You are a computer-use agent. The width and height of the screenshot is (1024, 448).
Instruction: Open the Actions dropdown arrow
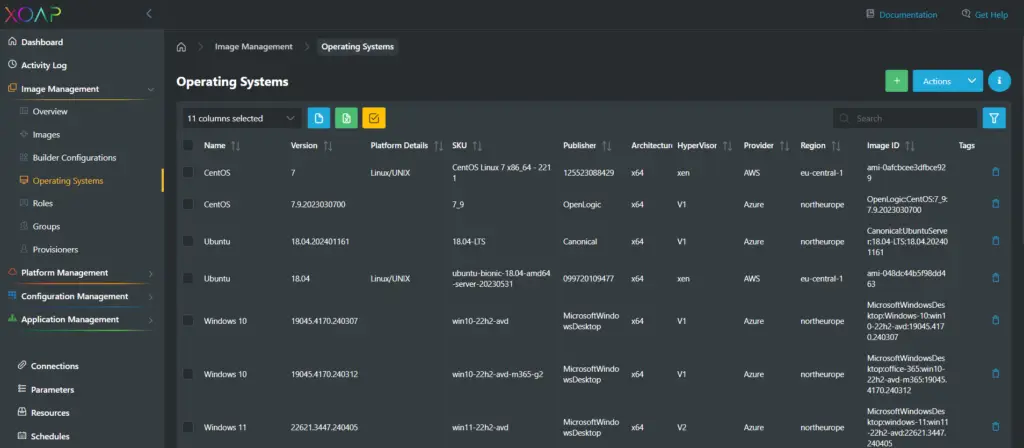point(972,81)
